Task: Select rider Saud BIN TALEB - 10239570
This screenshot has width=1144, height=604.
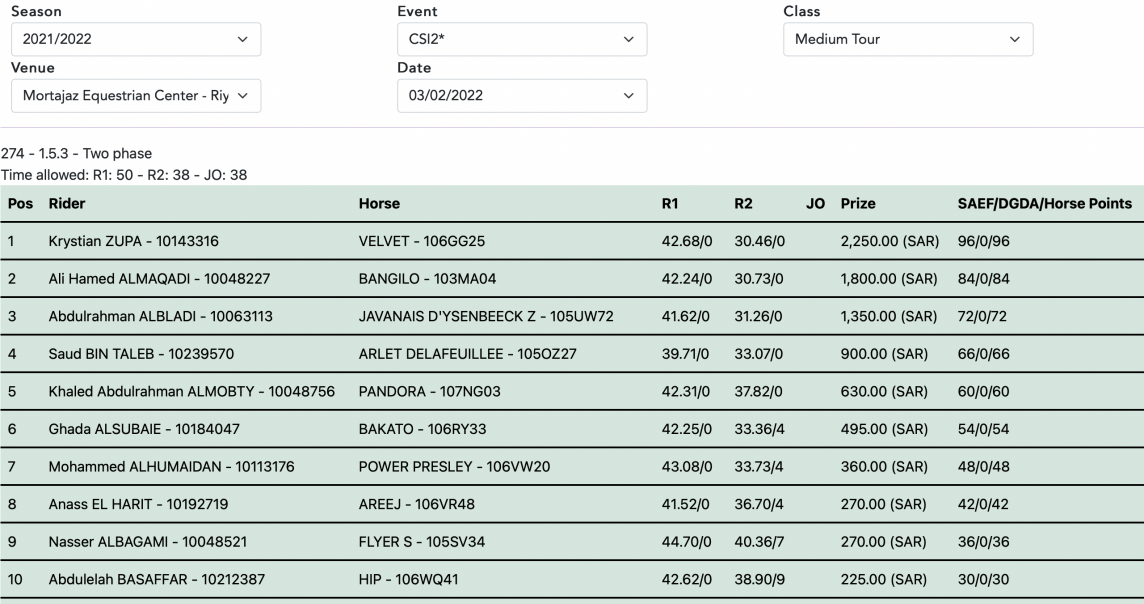Action: [142, 354]
